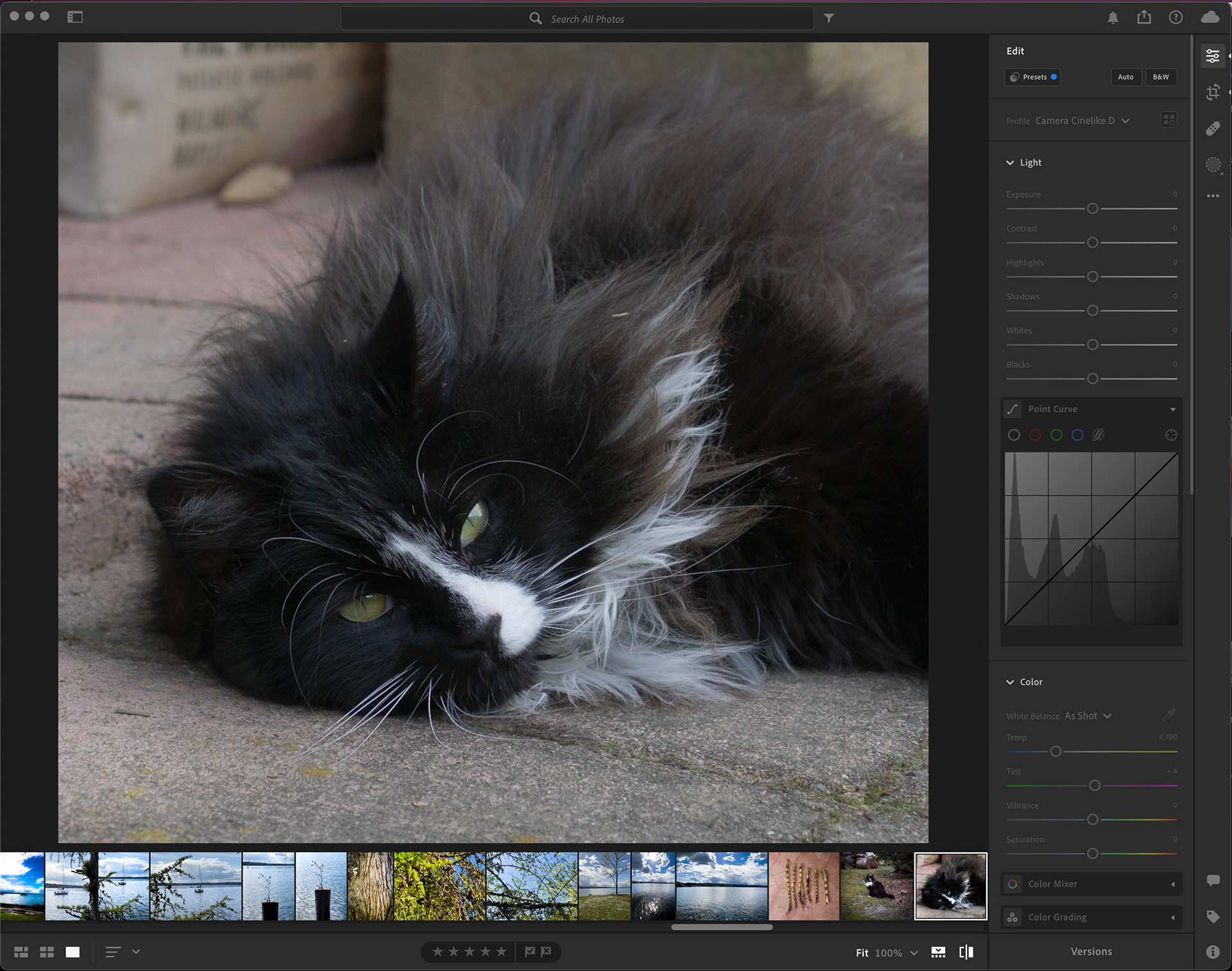The image size is (1232, 971).
Task: Open the Masking tool
Action: point(1212,165)
